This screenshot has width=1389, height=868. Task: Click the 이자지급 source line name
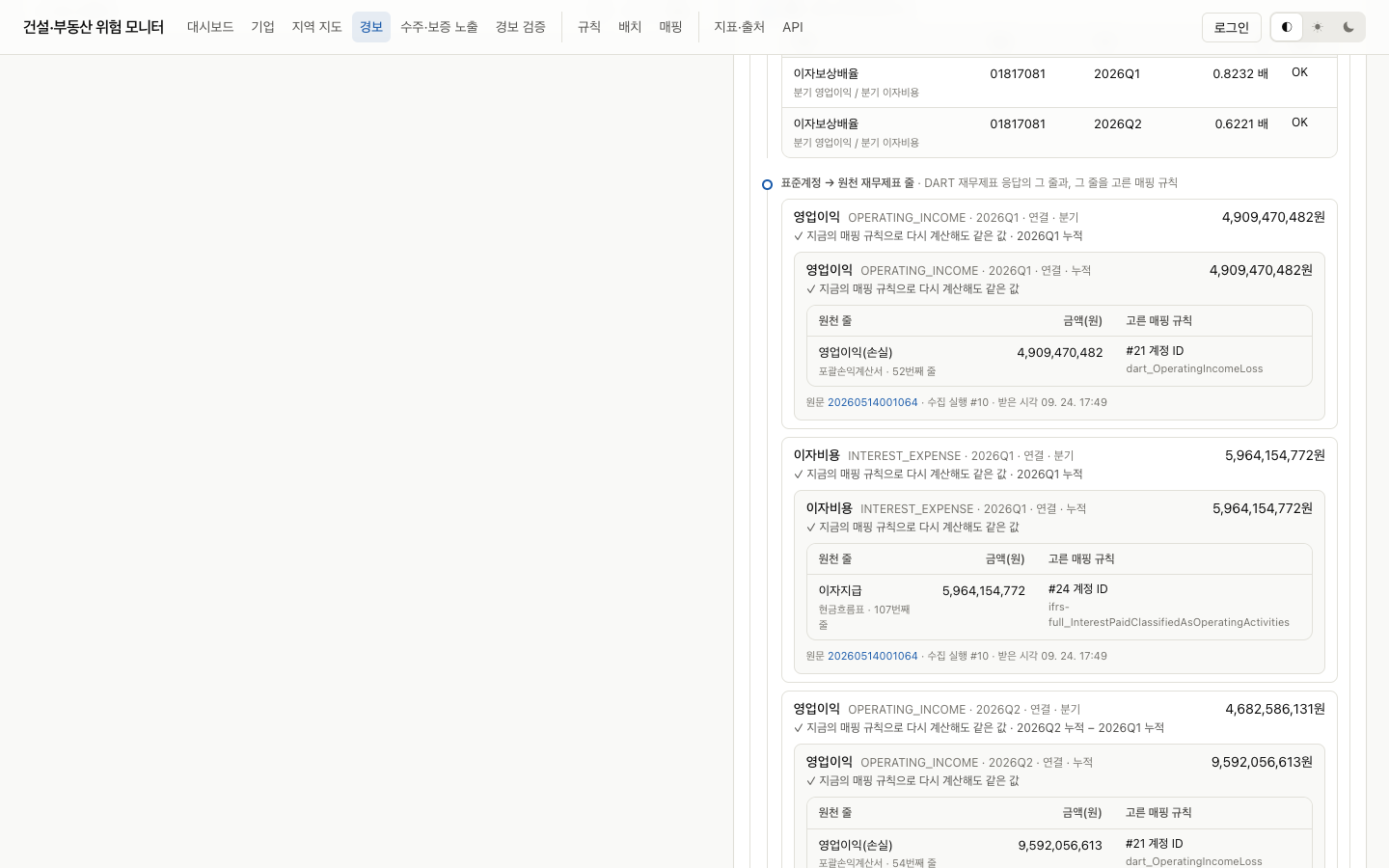pyautogui.click(x=840, y=590)
